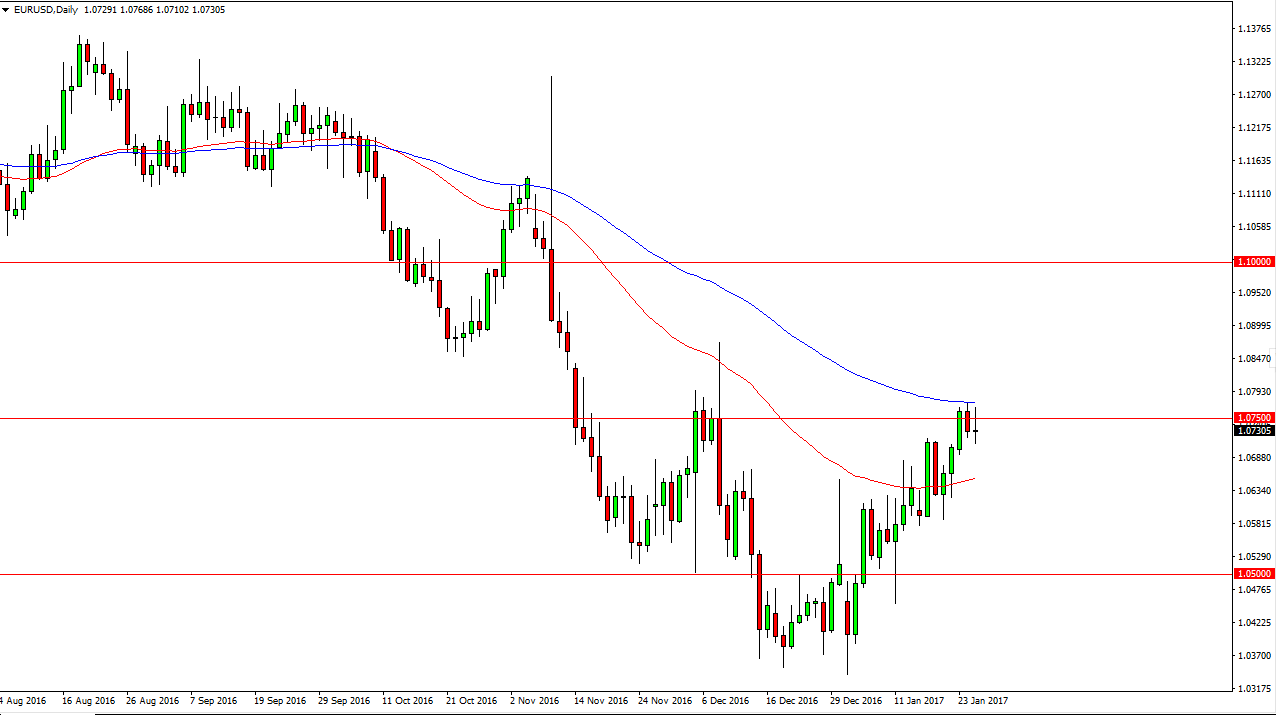Click the 16 Aug 2016 date label
This screenshot has height=715, width=1276.
[87, 700]
